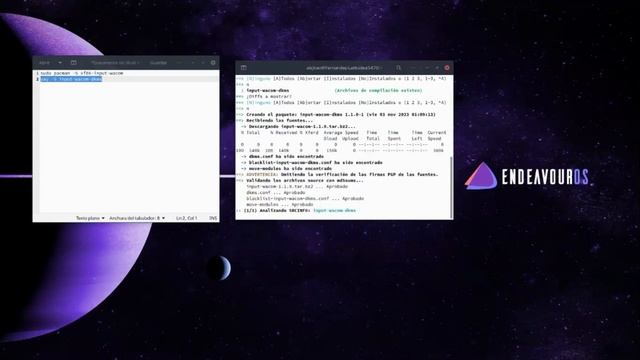Image resolution: width=640 pixels, height=360 pixels.
Task: Click the terminal window title text
Action: 343,68
